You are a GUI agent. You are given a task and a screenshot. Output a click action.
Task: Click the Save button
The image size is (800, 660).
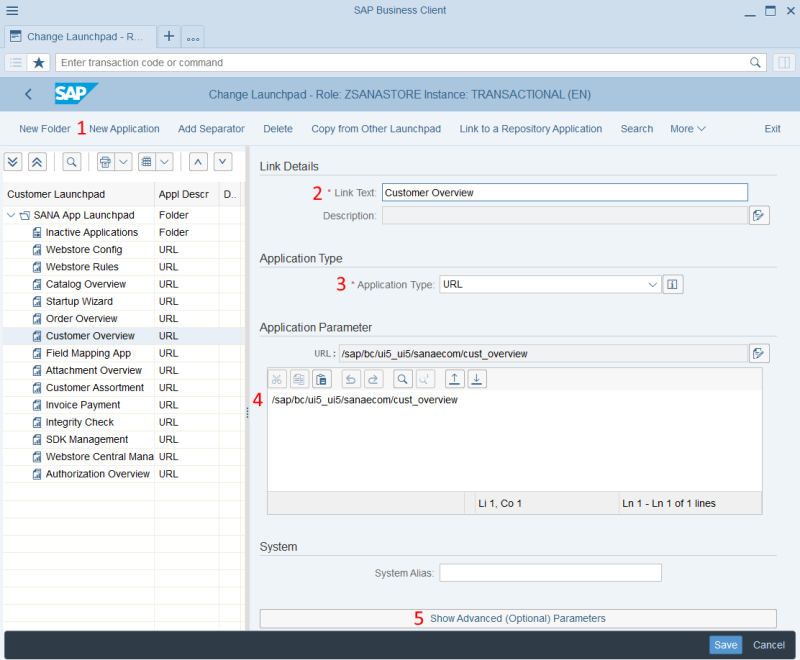click(x=725, y=645)
